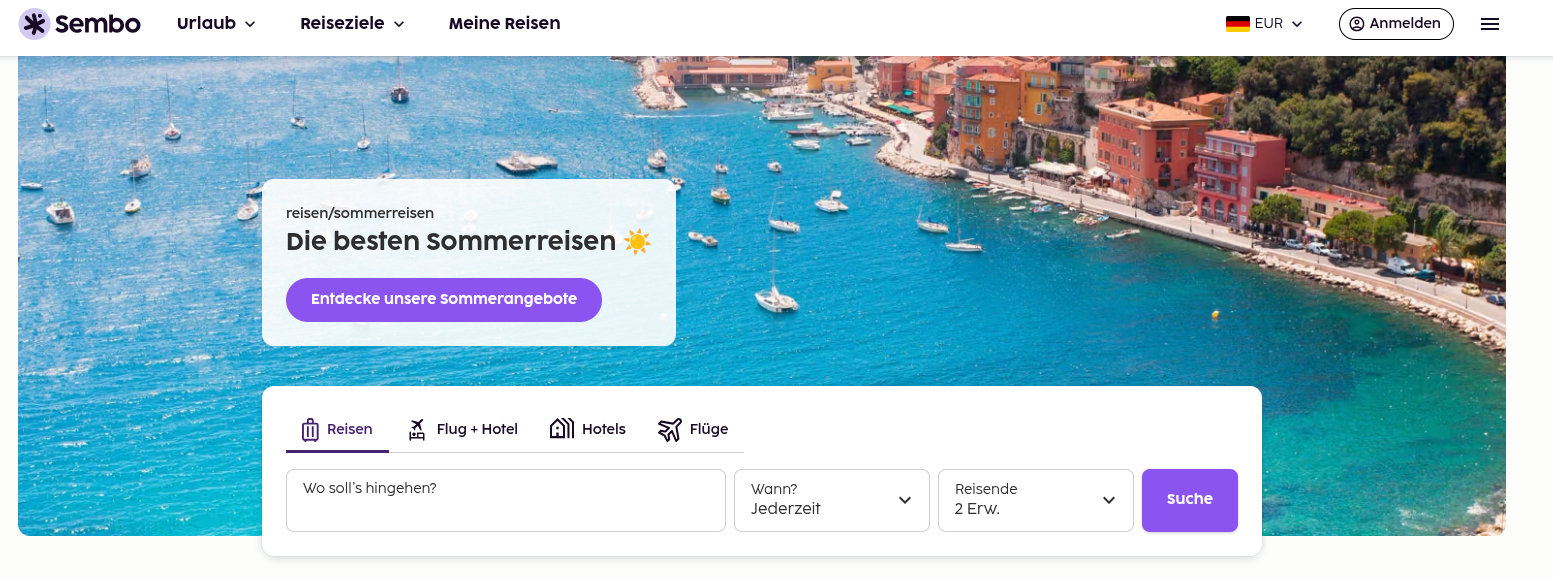Open the Reisende travelers dropdown
This screenshot has width=1553, height=579.
click(1035, 500)
